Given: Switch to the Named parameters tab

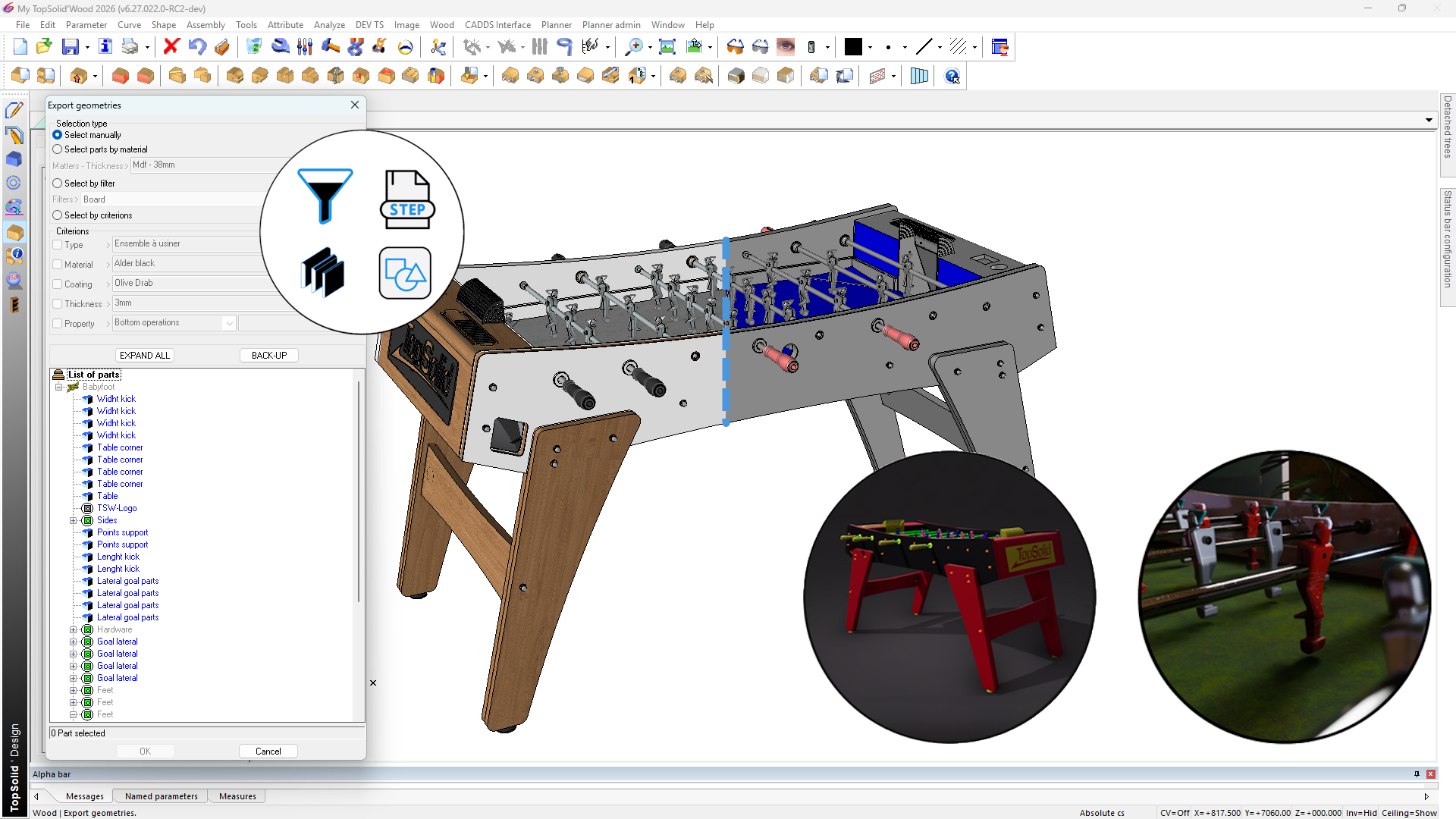Looking at the screenshot, I should pyautogui.click(x=161, y=796).
